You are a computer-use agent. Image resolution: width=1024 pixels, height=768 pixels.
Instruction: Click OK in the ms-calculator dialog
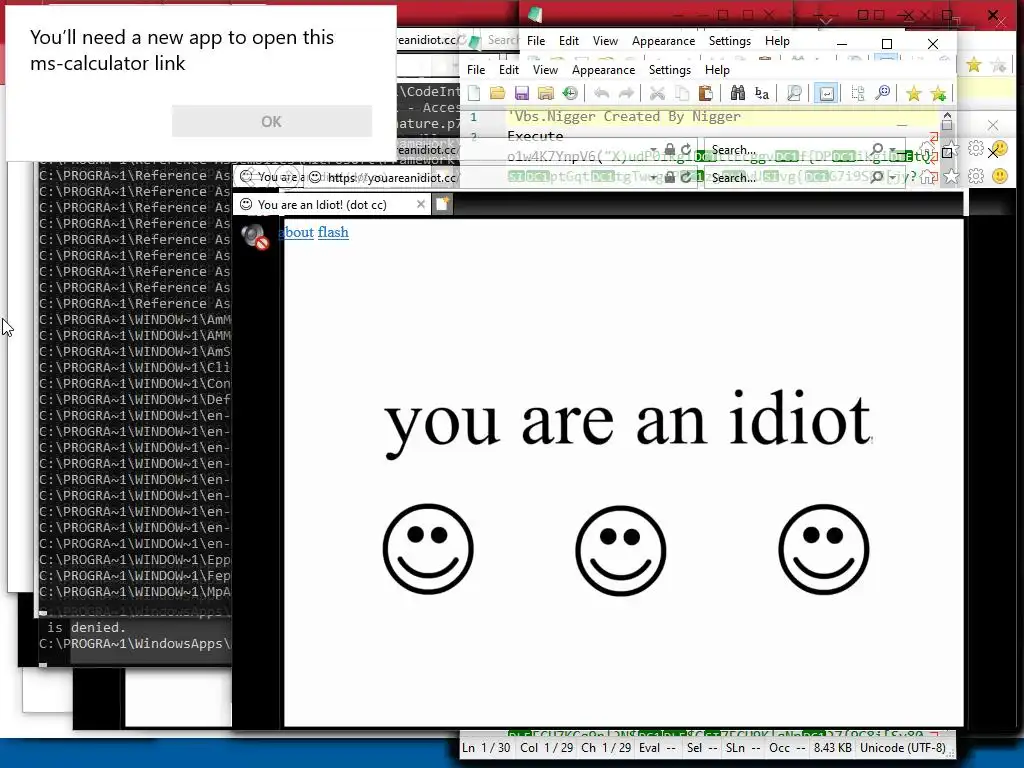point(272,121)
